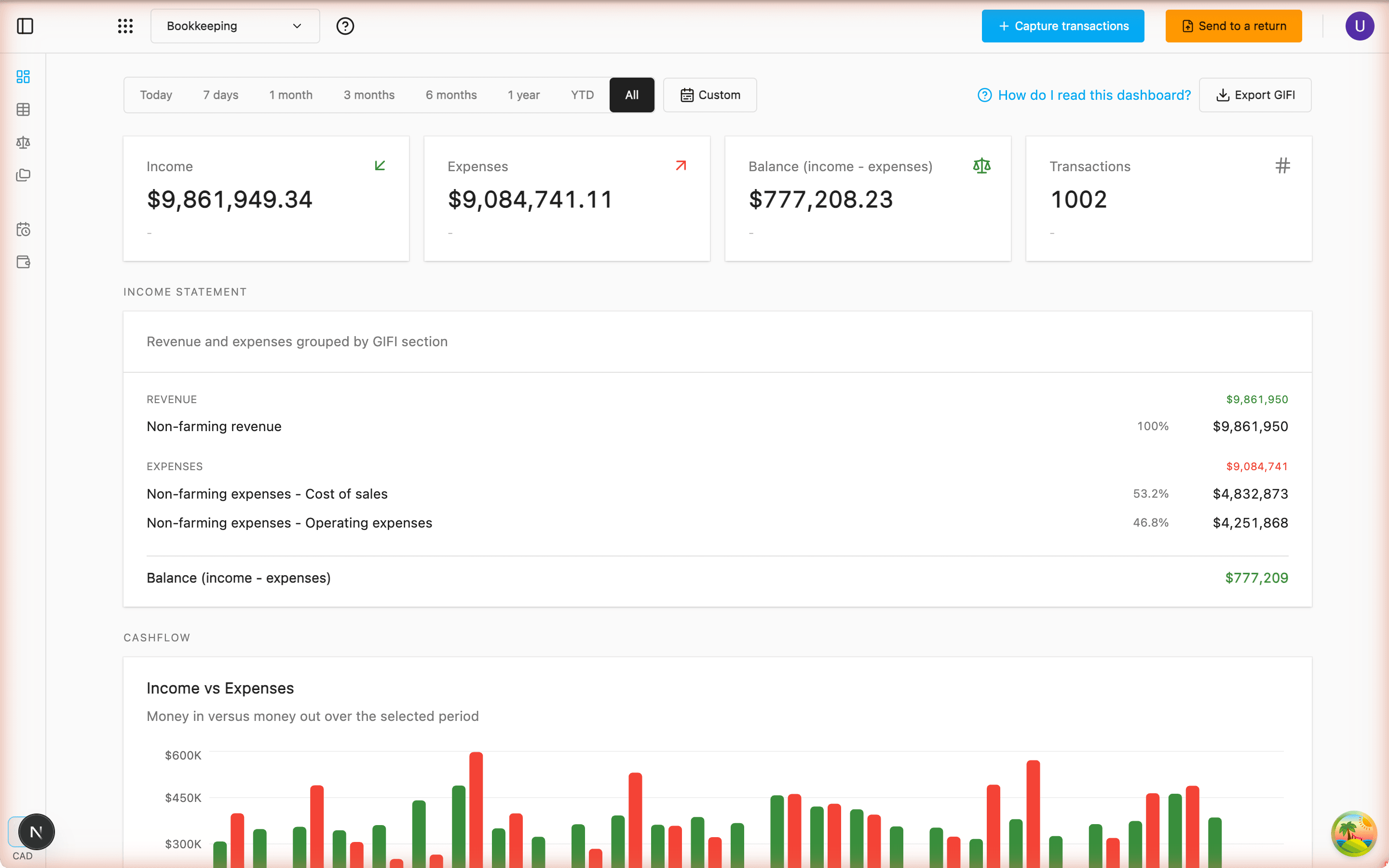Click the 53.2% cost of sales percentage
This screenshot has width=1389, height=868.
1150,494
